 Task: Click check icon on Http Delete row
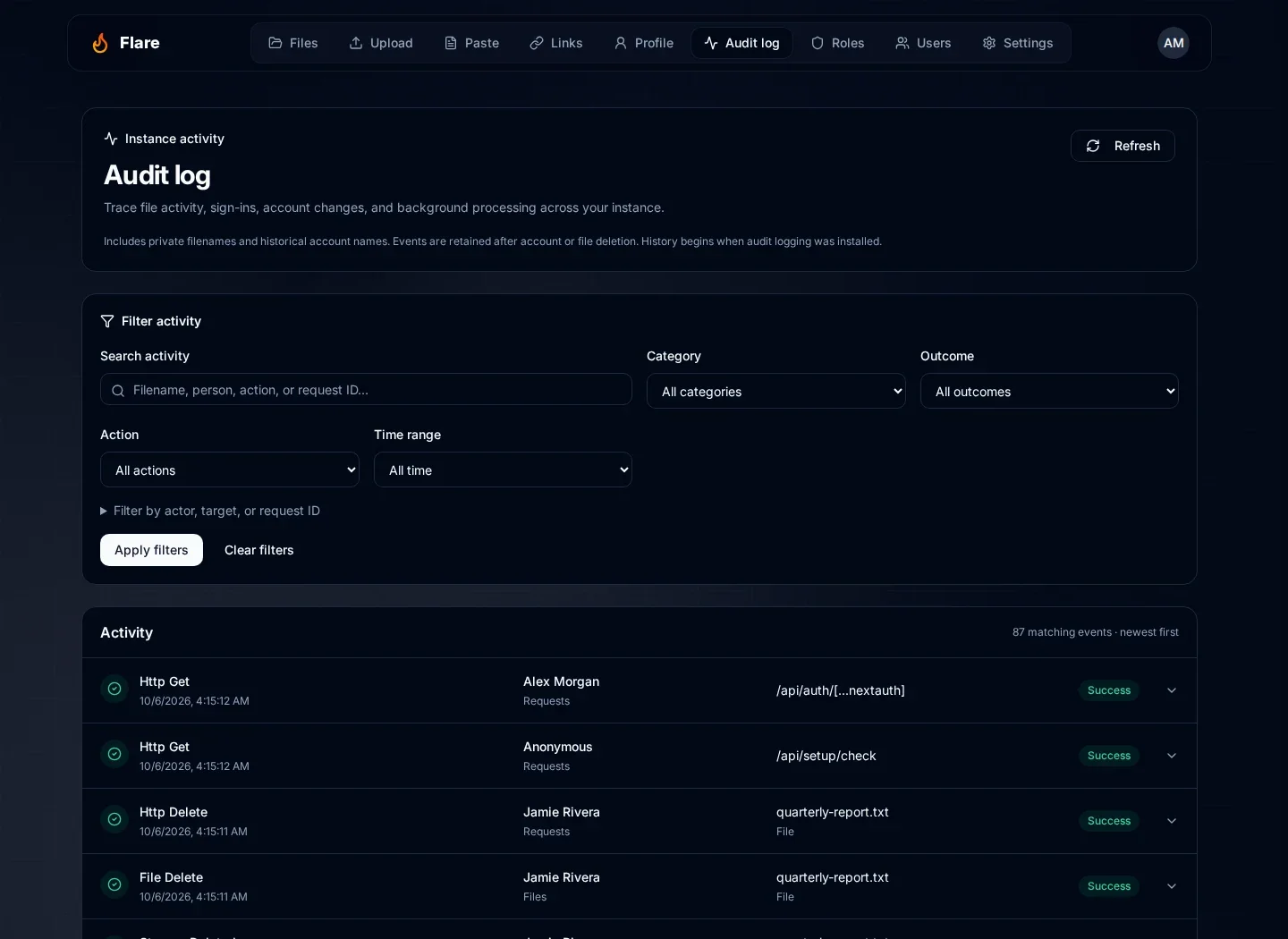(x=114, y=819)
